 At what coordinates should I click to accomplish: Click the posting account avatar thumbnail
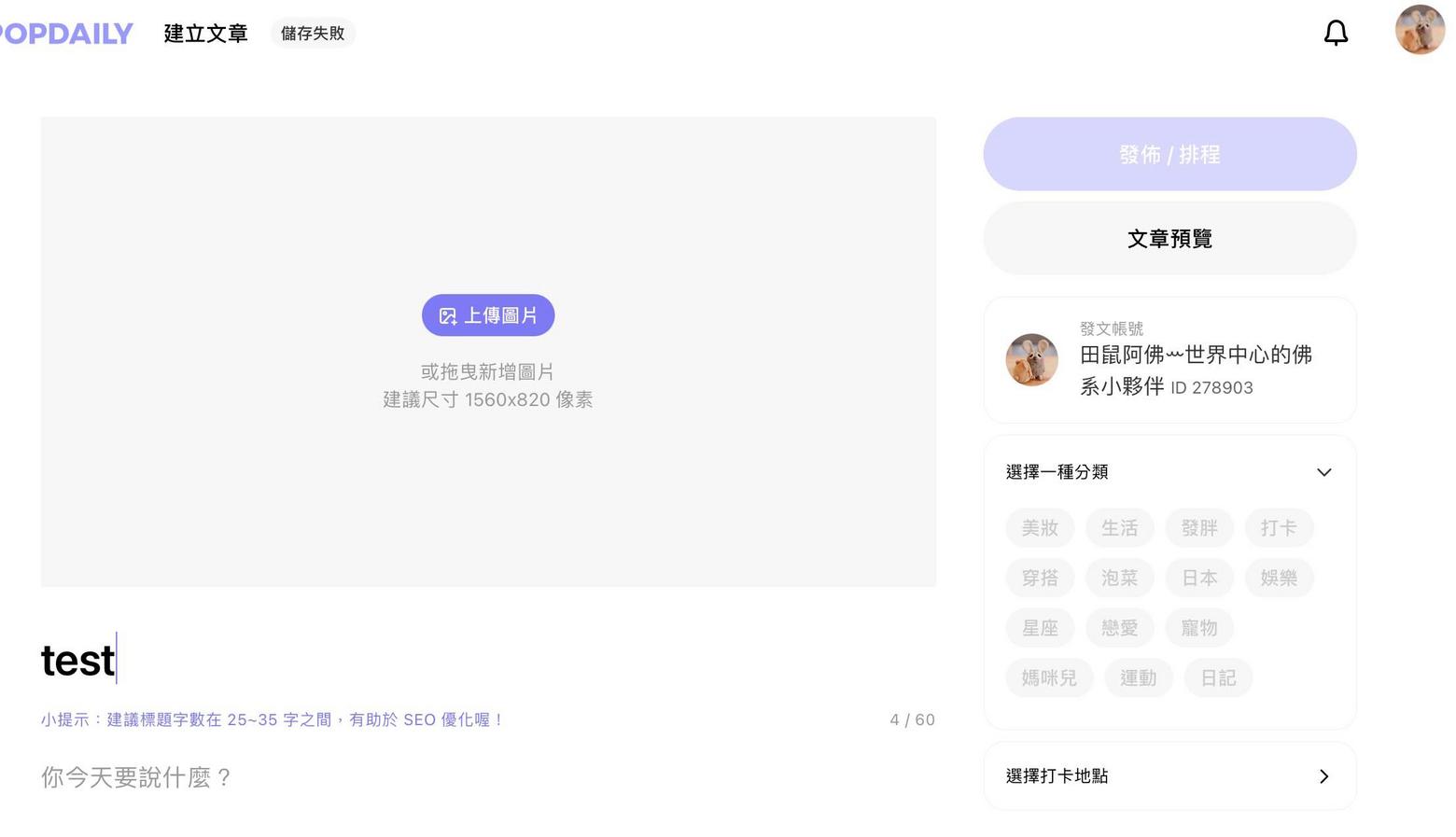coord(1031,360)
